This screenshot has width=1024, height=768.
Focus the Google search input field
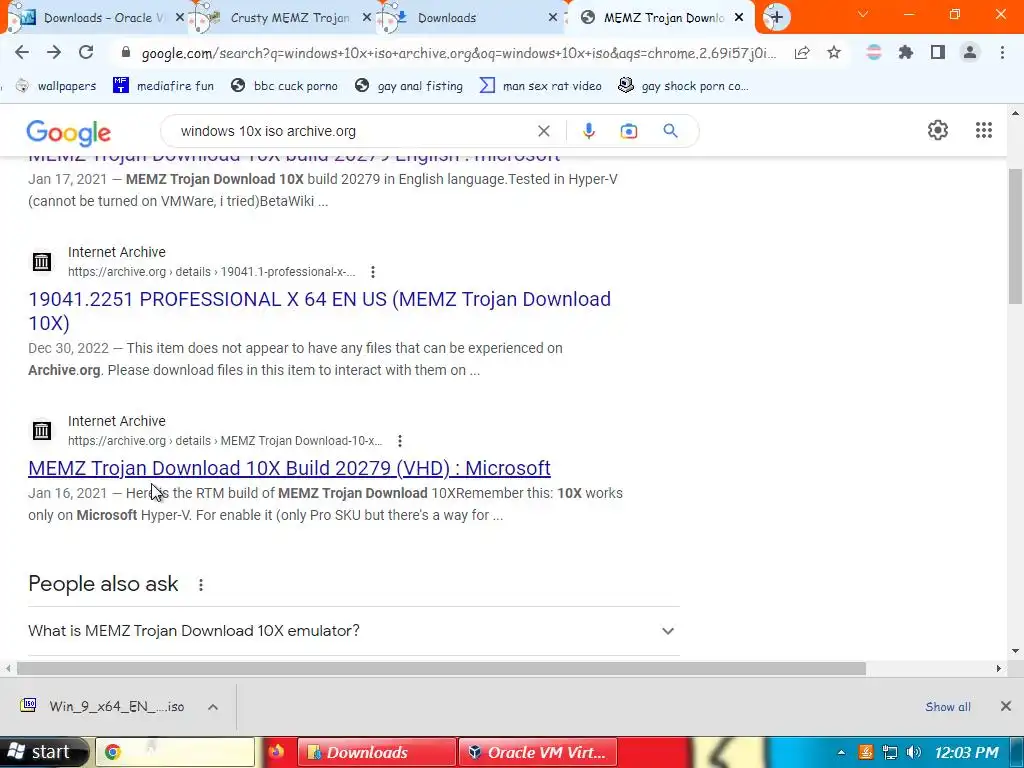353,131
